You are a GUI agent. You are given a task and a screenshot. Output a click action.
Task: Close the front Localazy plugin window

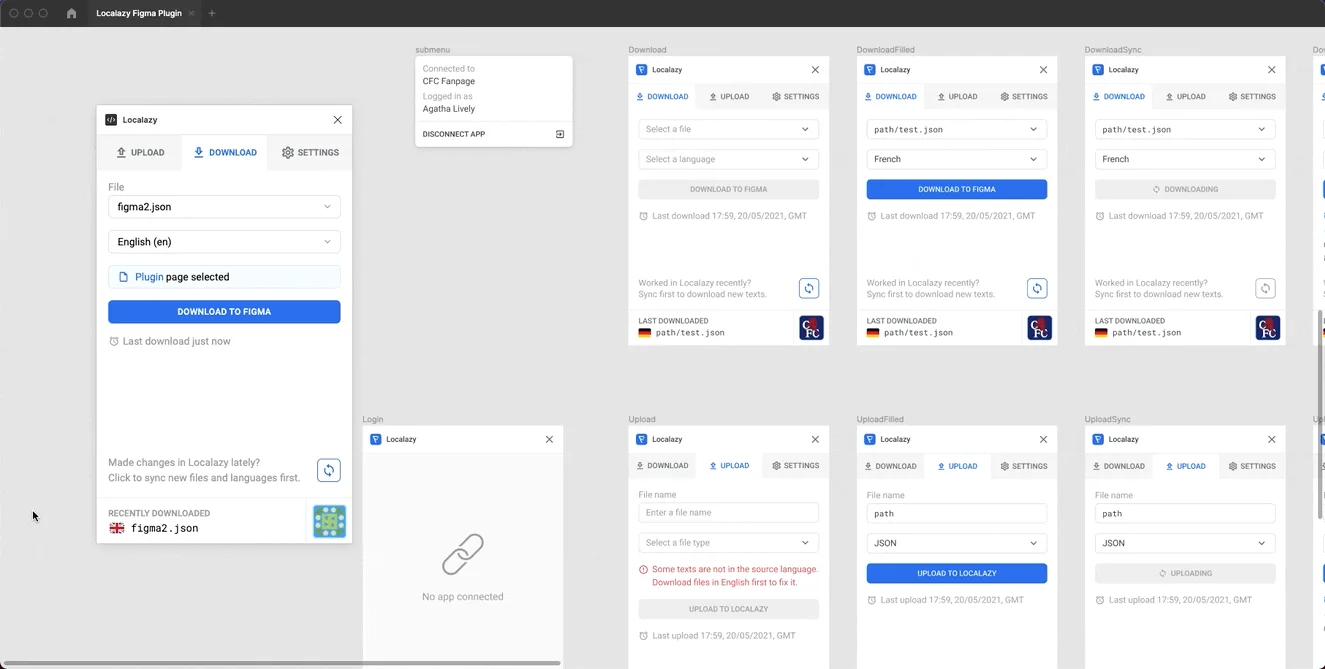(337, 120)
